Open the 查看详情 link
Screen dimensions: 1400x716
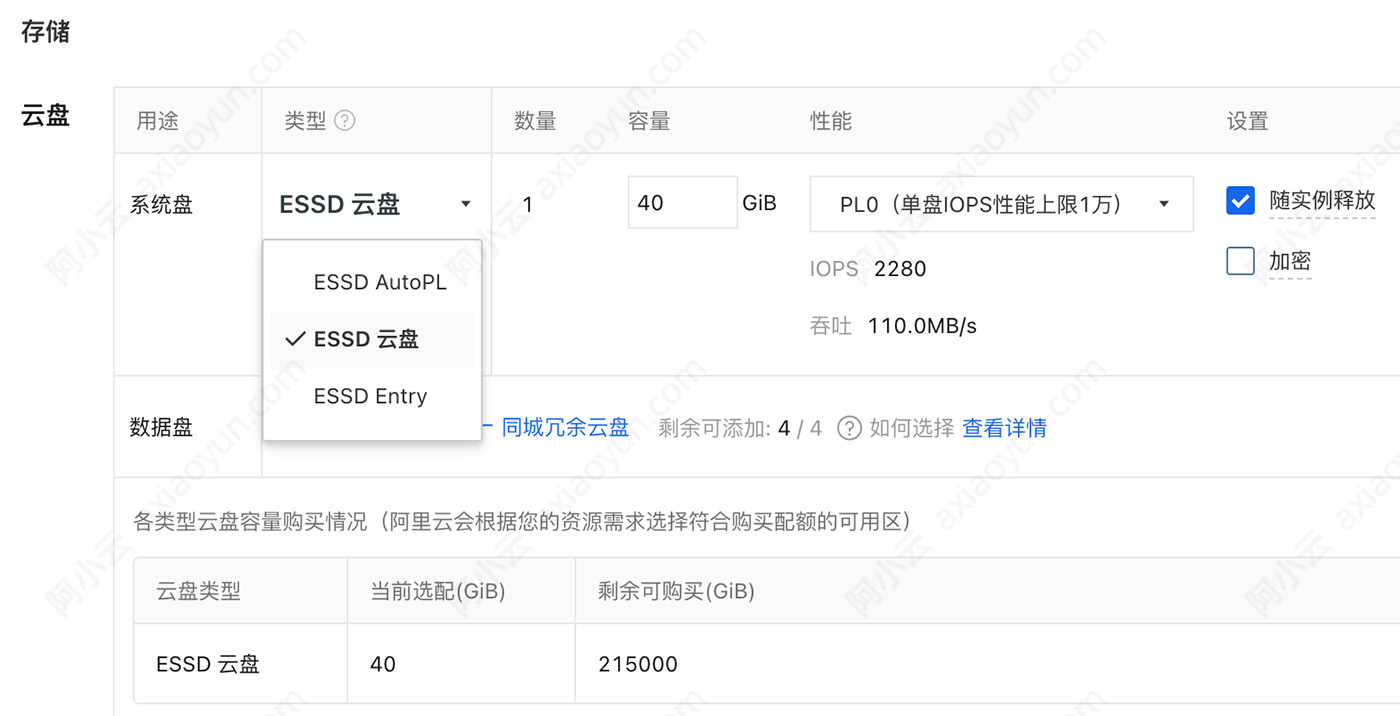point(1004,428)
